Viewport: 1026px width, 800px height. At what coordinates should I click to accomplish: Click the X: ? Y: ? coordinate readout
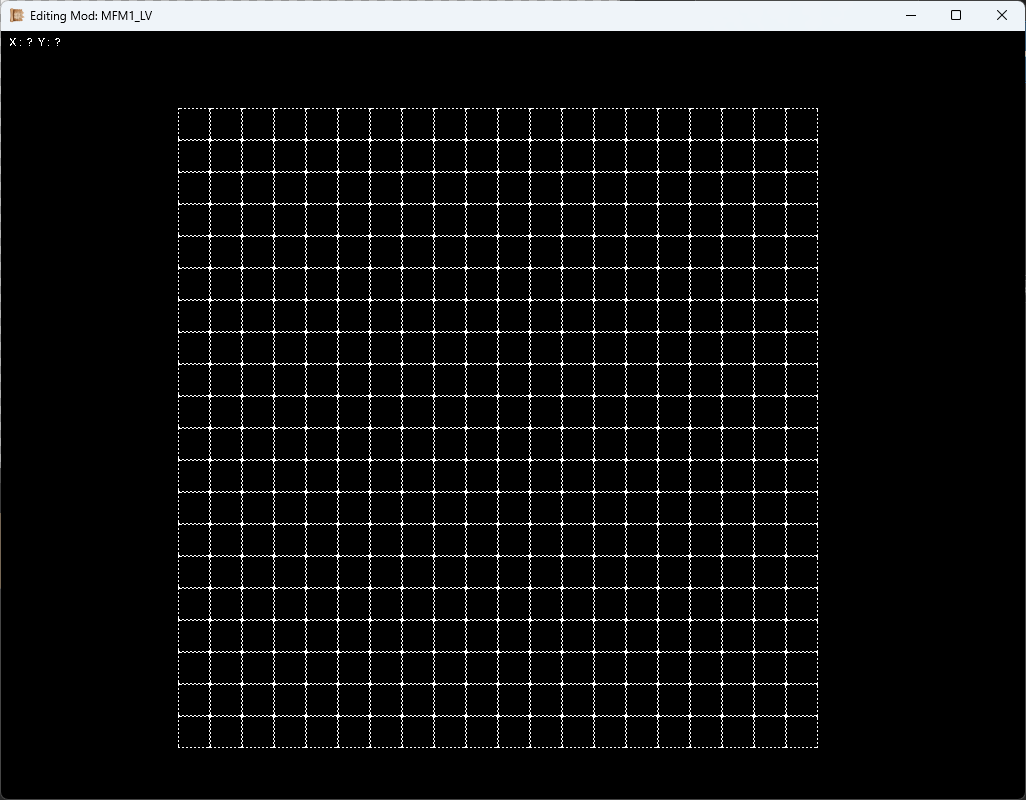35,42
